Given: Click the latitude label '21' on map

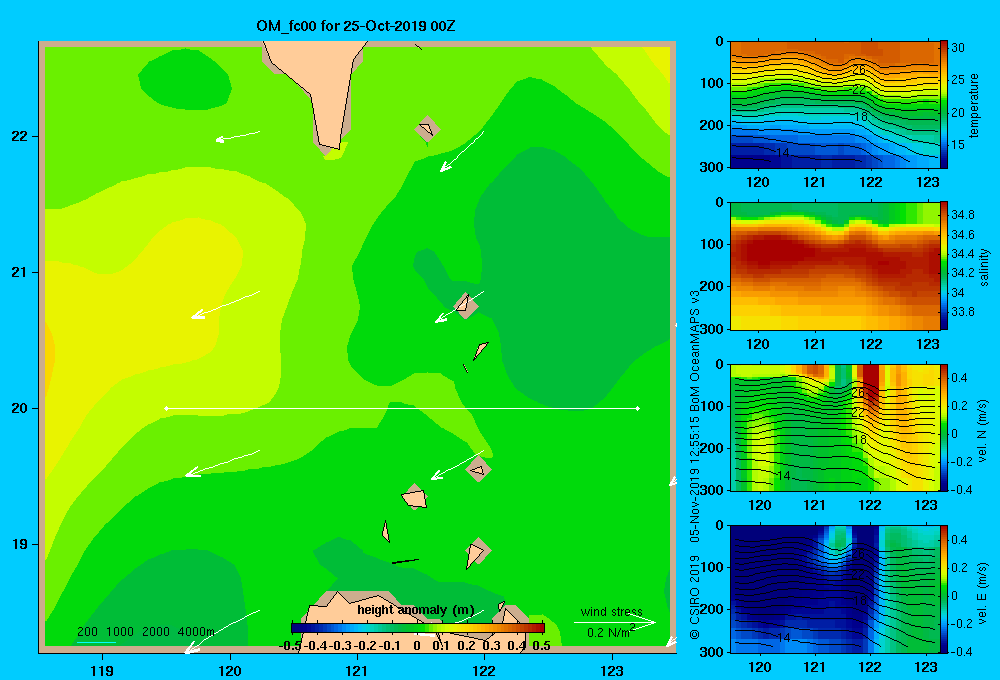Looking at the screenshot, I should click(x=20, y=272).
